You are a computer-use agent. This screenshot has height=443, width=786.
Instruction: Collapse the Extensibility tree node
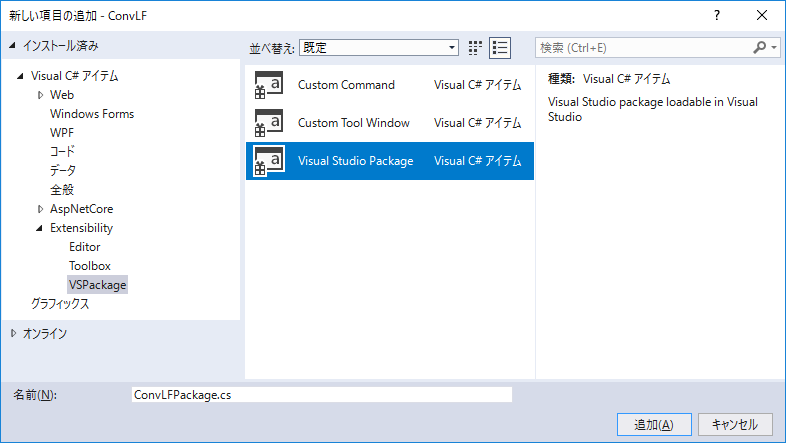40,228
